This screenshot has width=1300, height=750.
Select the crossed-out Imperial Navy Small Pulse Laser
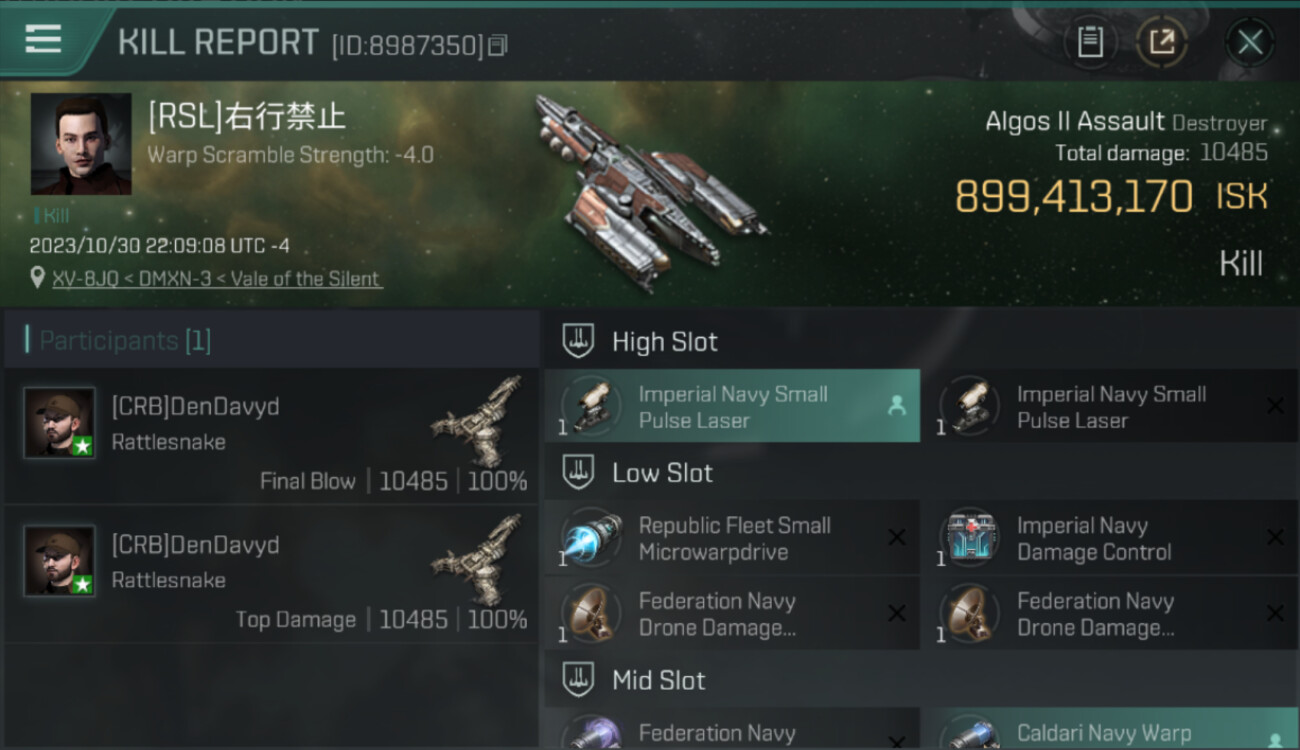pyautogui.click(x=1110, y=407)
